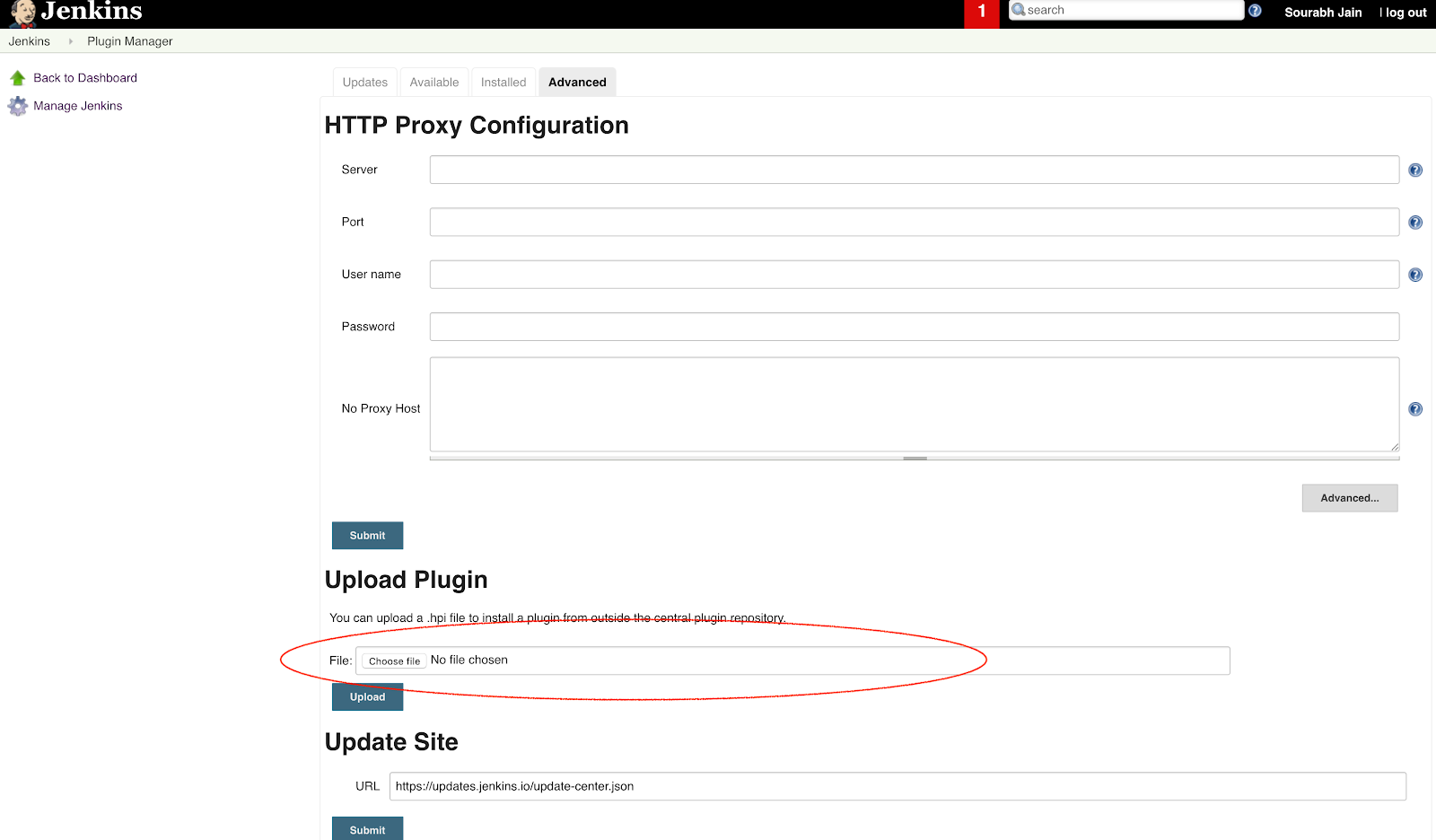Image resolution: width=1436 pixels, height=840 pixels.
Task: Click the red notification badge showing 1
Action: [x=982, y=13]
